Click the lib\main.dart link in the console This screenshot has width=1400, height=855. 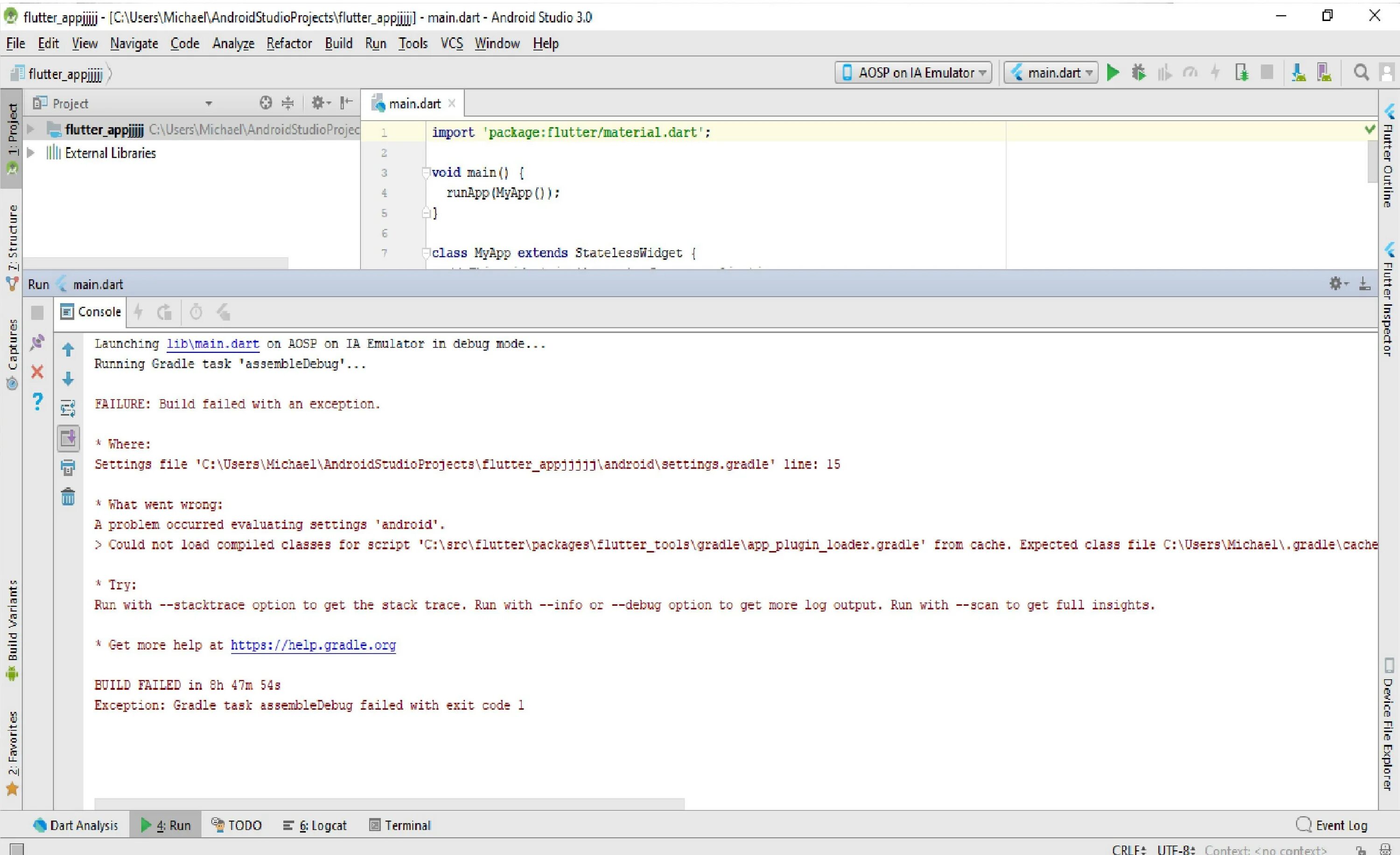click(x=212, y=343)
